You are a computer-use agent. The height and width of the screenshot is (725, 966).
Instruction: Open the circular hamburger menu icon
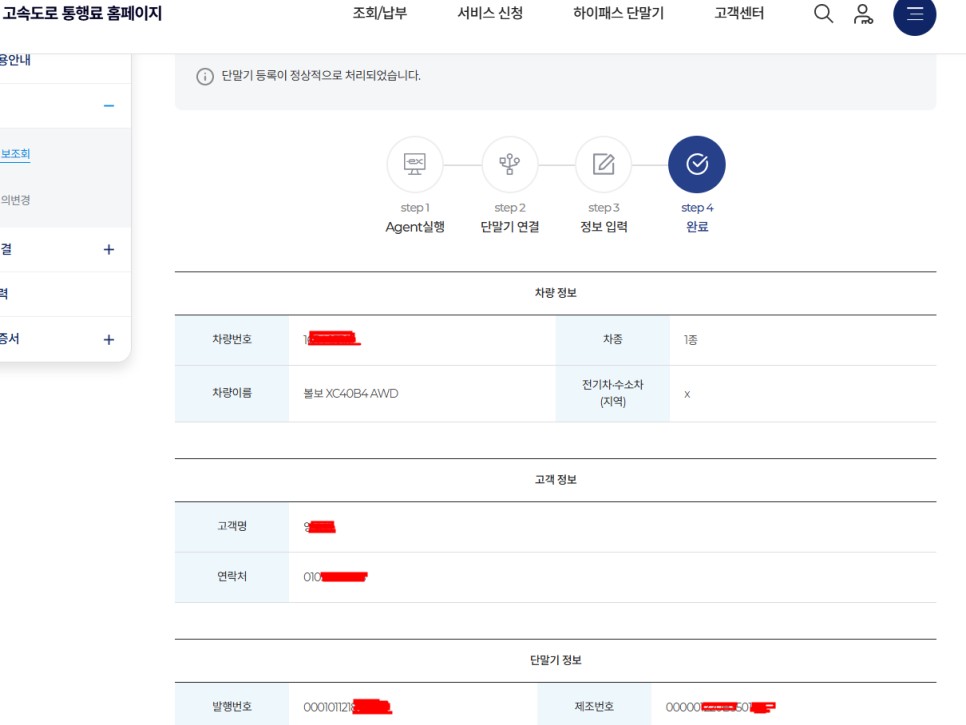[x=914, y=16]
